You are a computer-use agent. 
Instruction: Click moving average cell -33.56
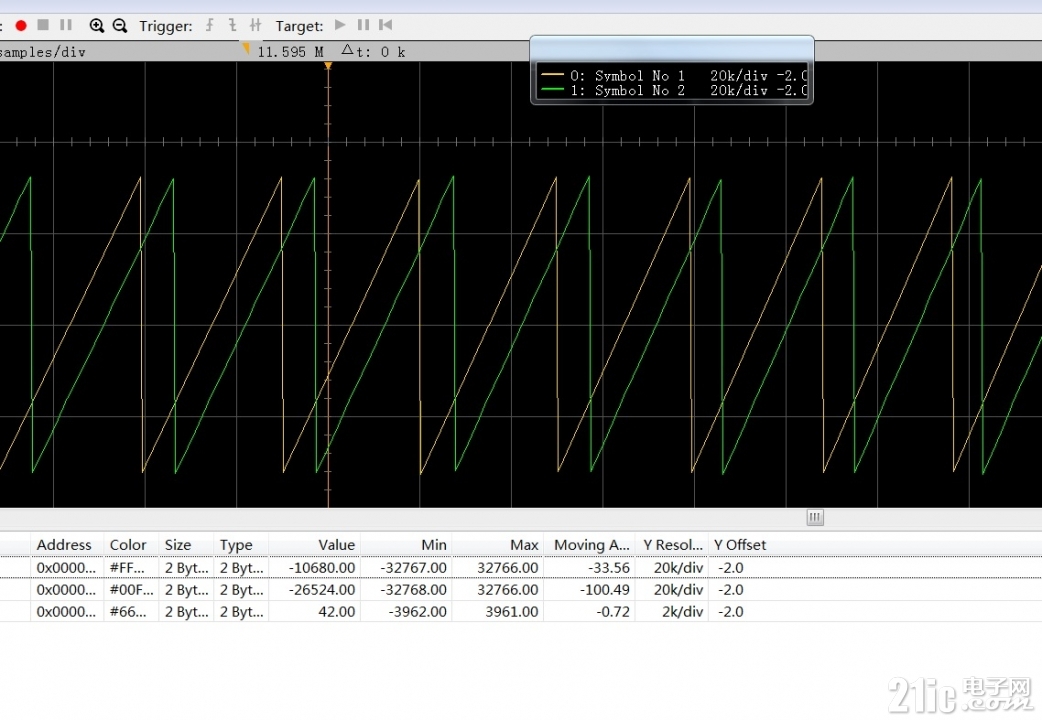(x=589, y=568)
